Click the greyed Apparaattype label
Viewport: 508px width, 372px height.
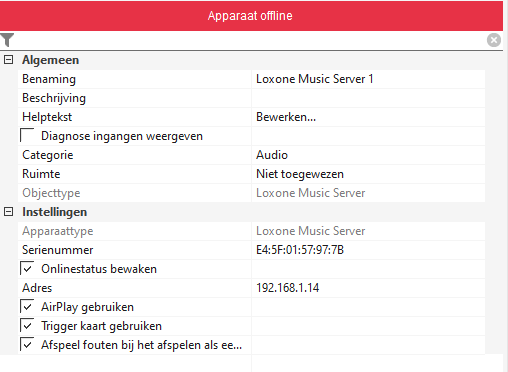click(x=58, y=231)
